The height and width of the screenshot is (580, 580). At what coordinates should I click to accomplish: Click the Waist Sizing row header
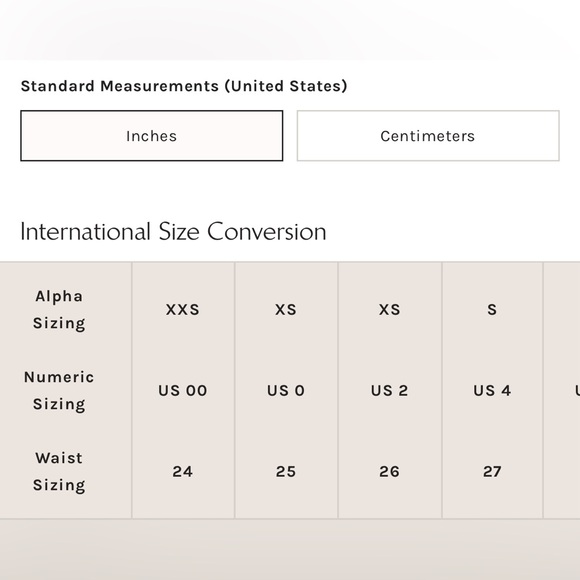[59, 472]
